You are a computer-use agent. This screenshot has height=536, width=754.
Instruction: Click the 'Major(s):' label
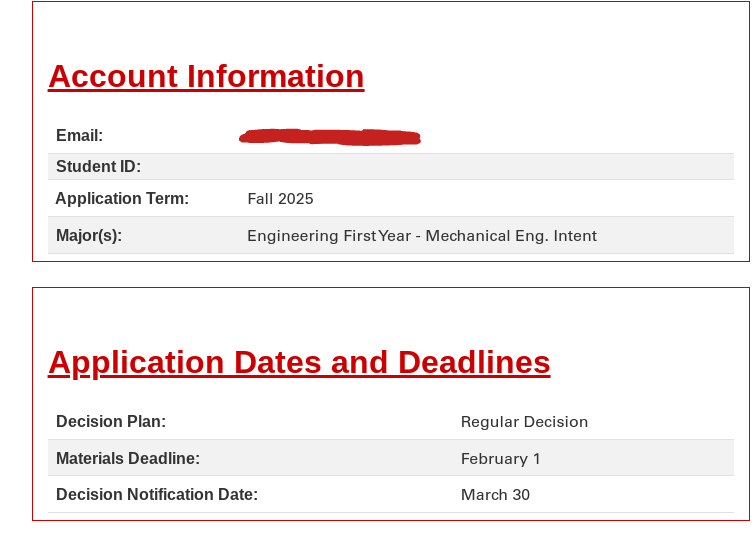[89, 236]
